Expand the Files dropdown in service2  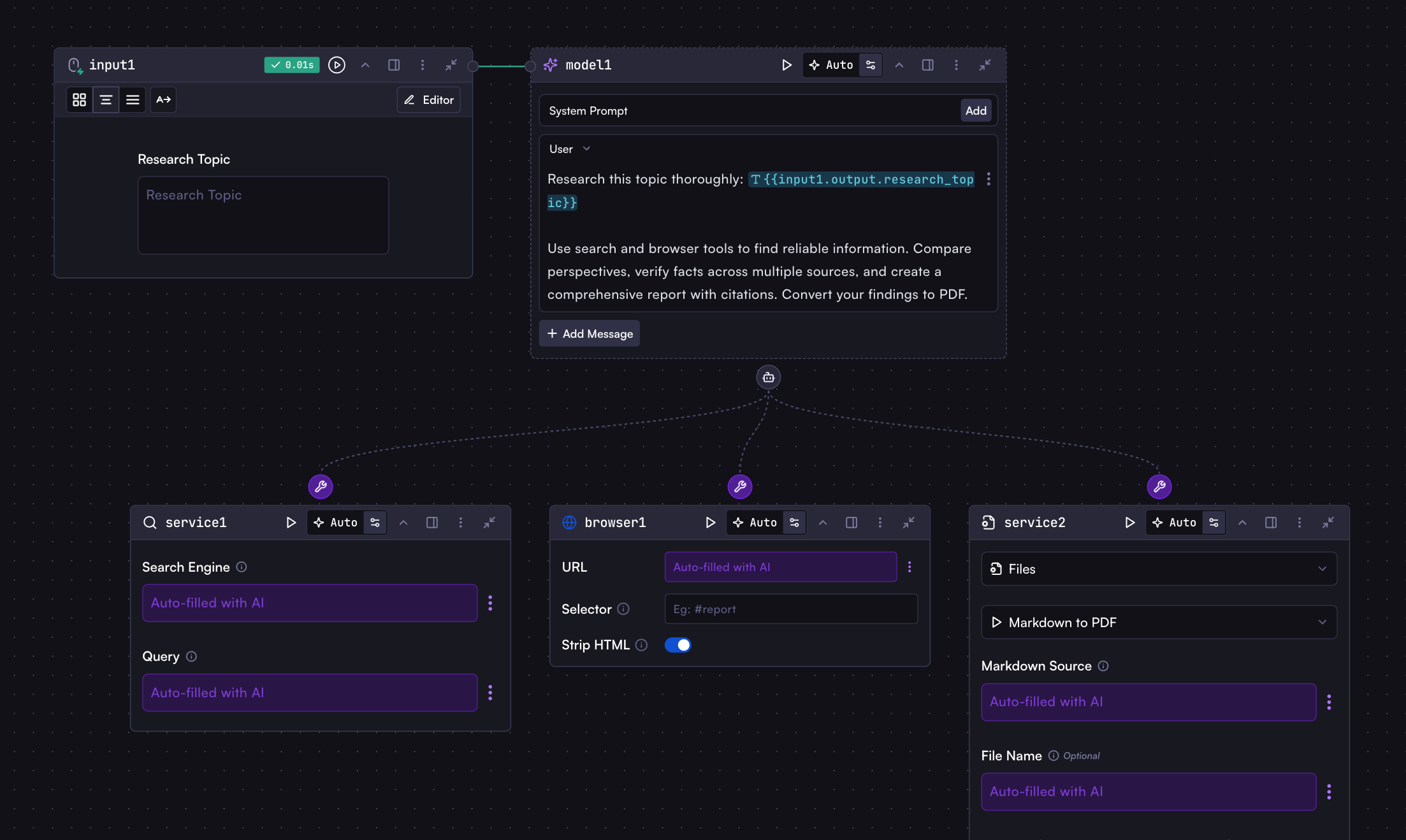[1158, 568]
